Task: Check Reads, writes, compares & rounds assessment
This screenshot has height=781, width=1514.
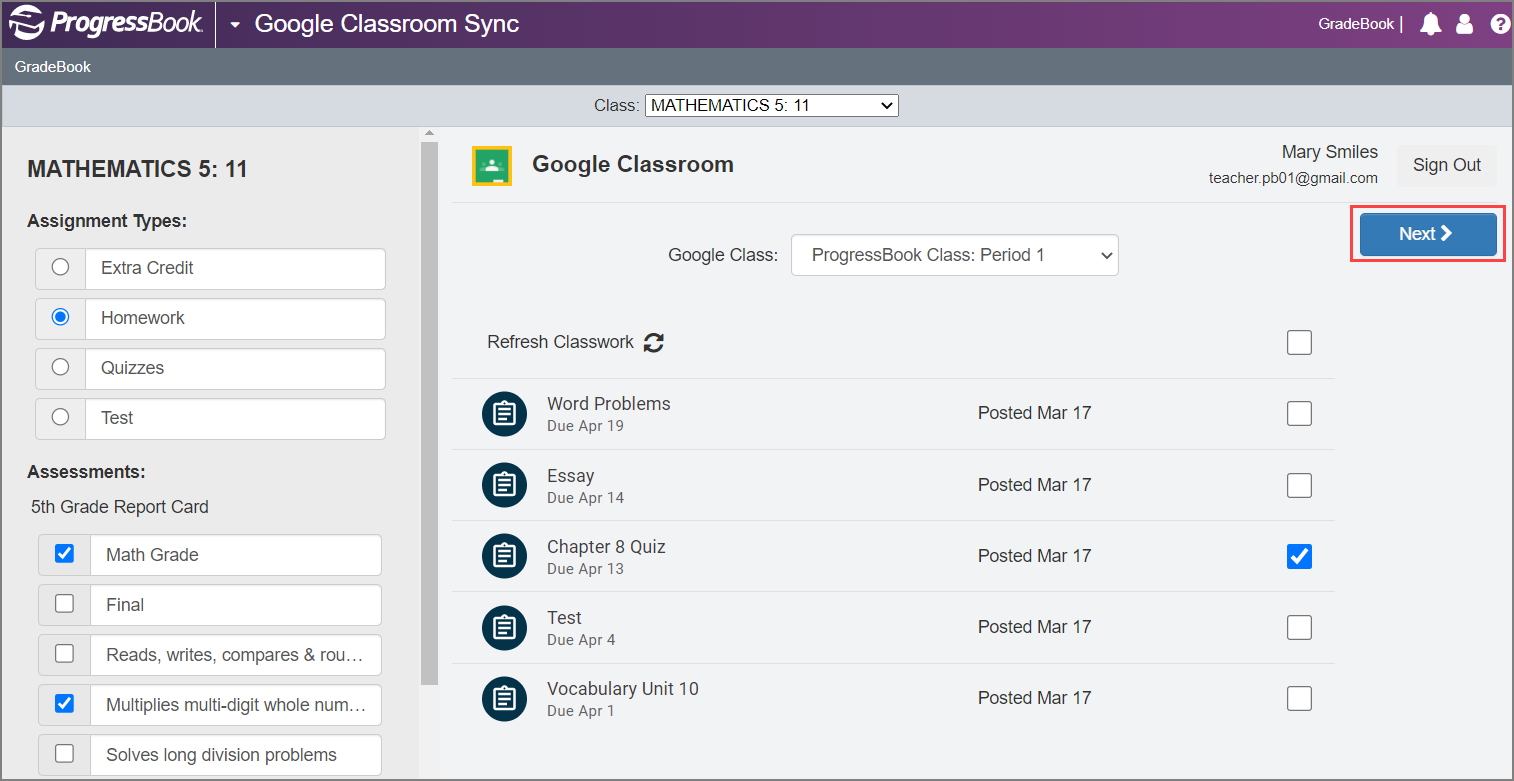Action: (x=64, y=654)
